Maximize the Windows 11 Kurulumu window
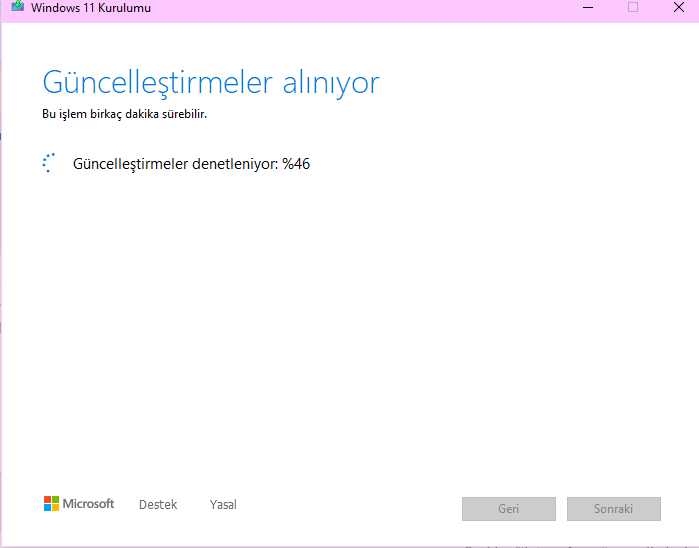The width and height of the screenshot is (699, 548). click(633, 7)
